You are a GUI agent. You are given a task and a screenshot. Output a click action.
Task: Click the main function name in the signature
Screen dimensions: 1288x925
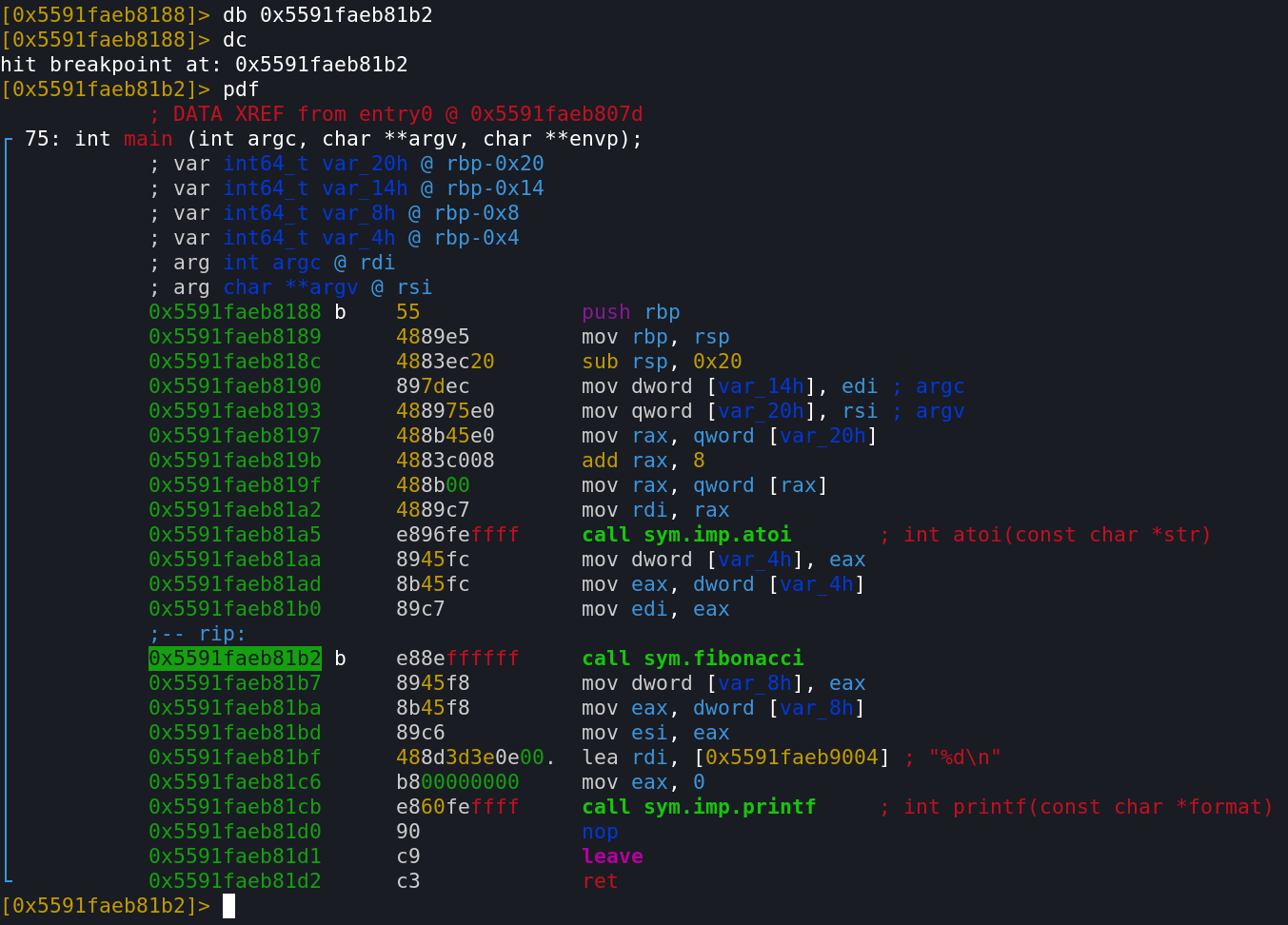(x=148, y=139)
